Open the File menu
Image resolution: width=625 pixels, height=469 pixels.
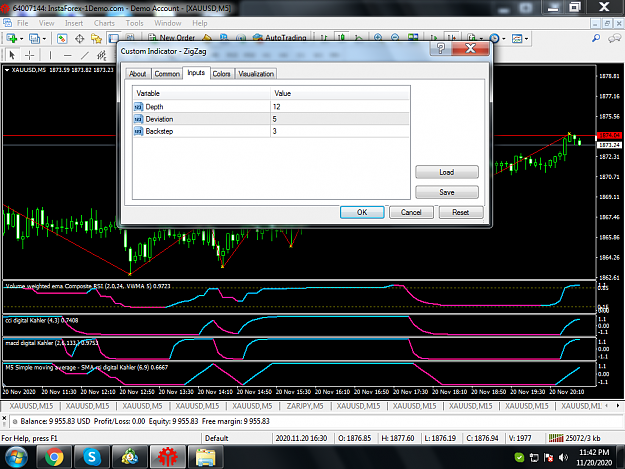(22, 23)
